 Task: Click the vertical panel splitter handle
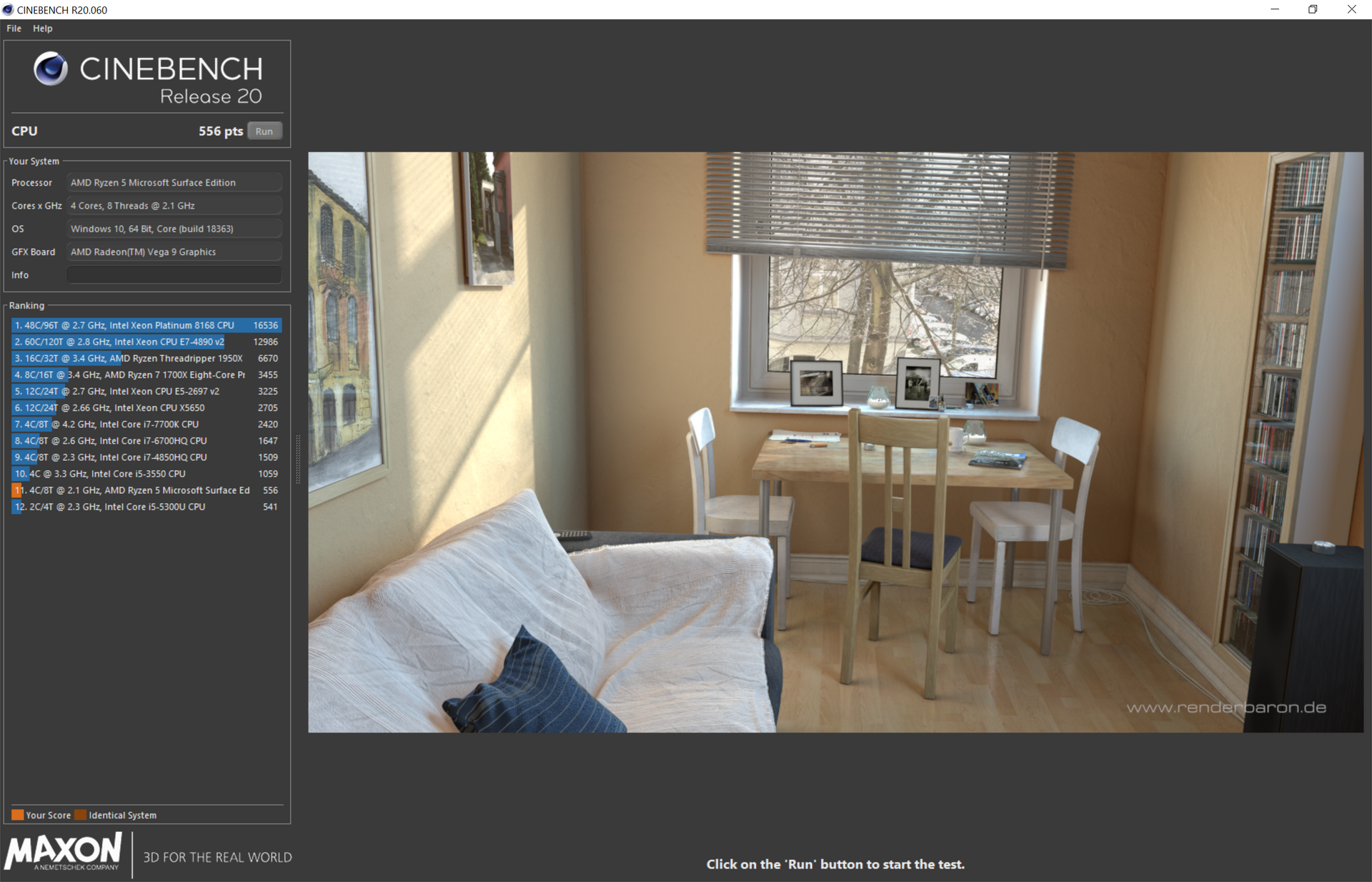point(298,457)
